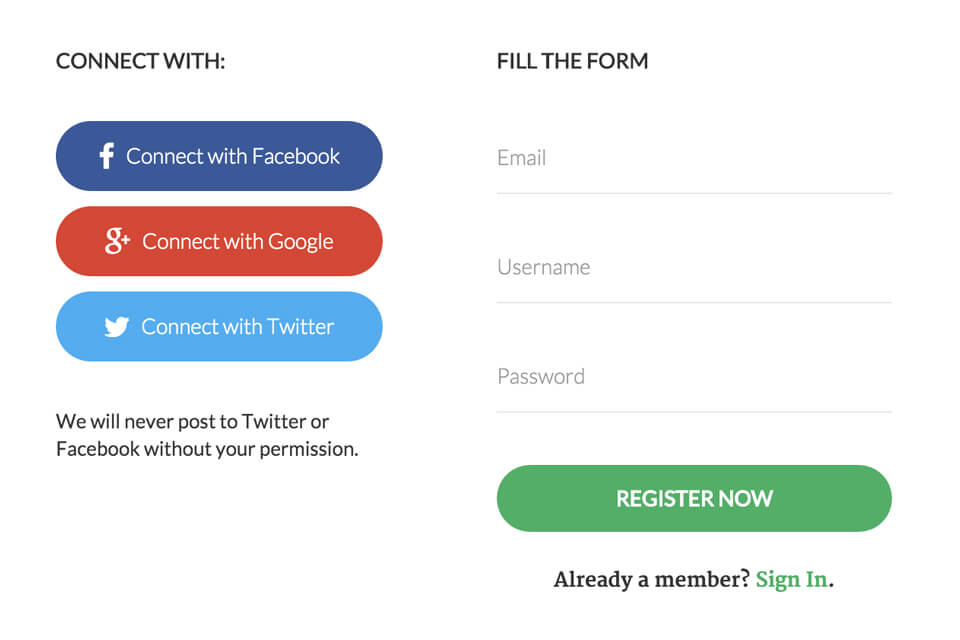Click the underline beneath the Username field
The image size is (960, 640).
(x=693, y=302)
